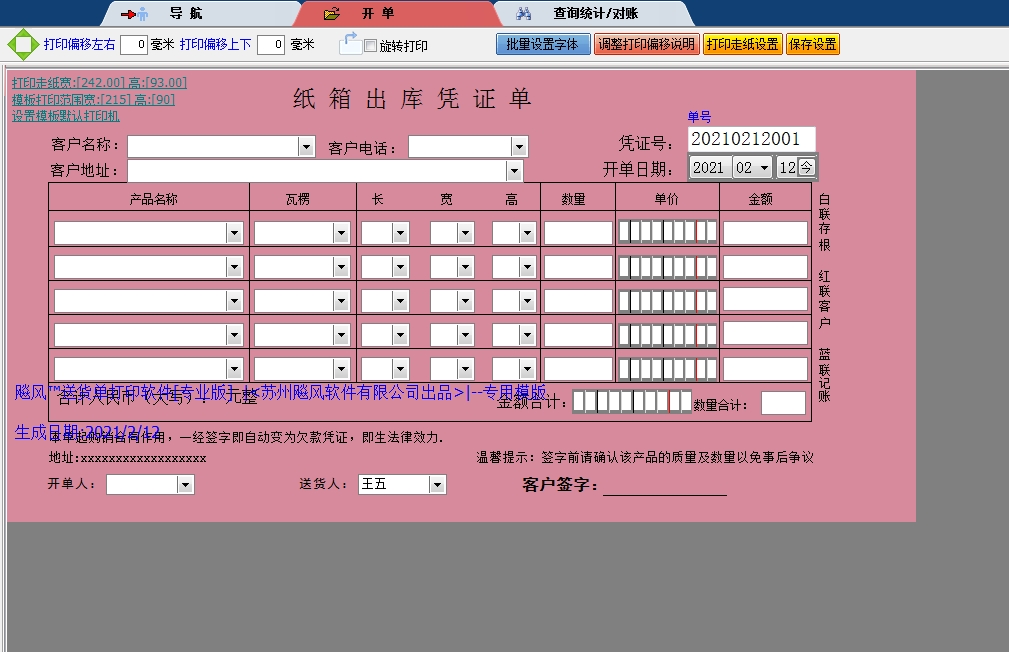The height and width of the screenshot is (652, 1009).
Task: Click the 今 today button beside date
Action: pos(806,167)
